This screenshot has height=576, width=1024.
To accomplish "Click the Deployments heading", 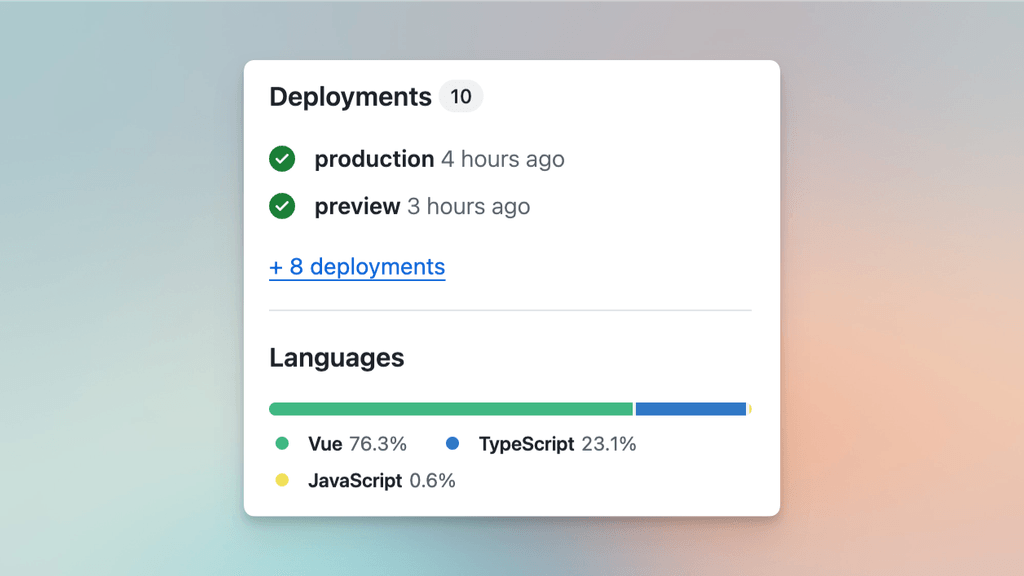I will (x=348, y=96).
